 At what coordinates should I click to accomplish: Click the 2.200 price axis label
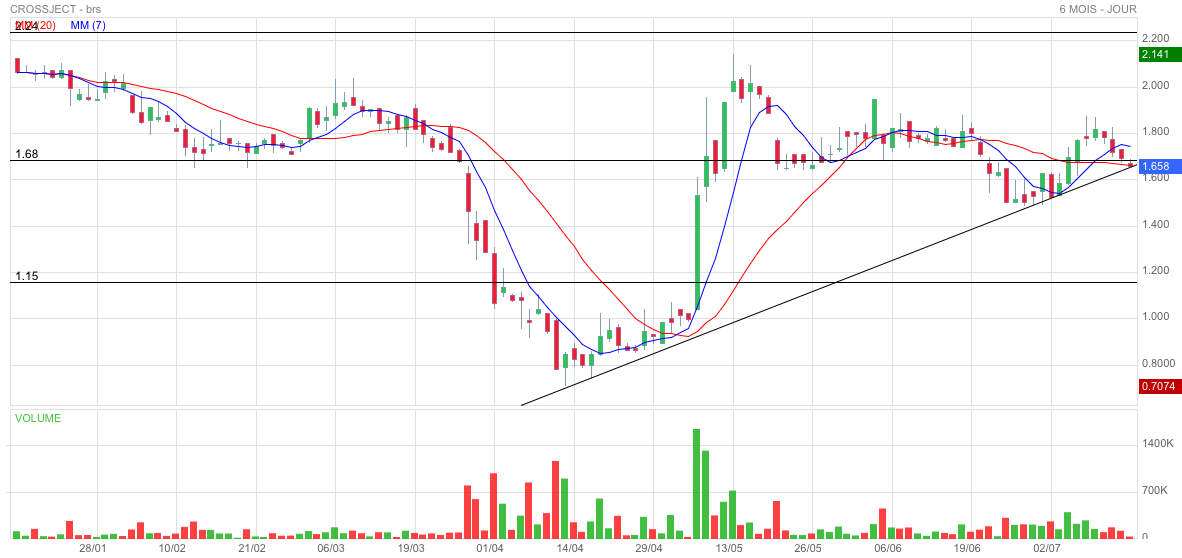(1156, 38)
